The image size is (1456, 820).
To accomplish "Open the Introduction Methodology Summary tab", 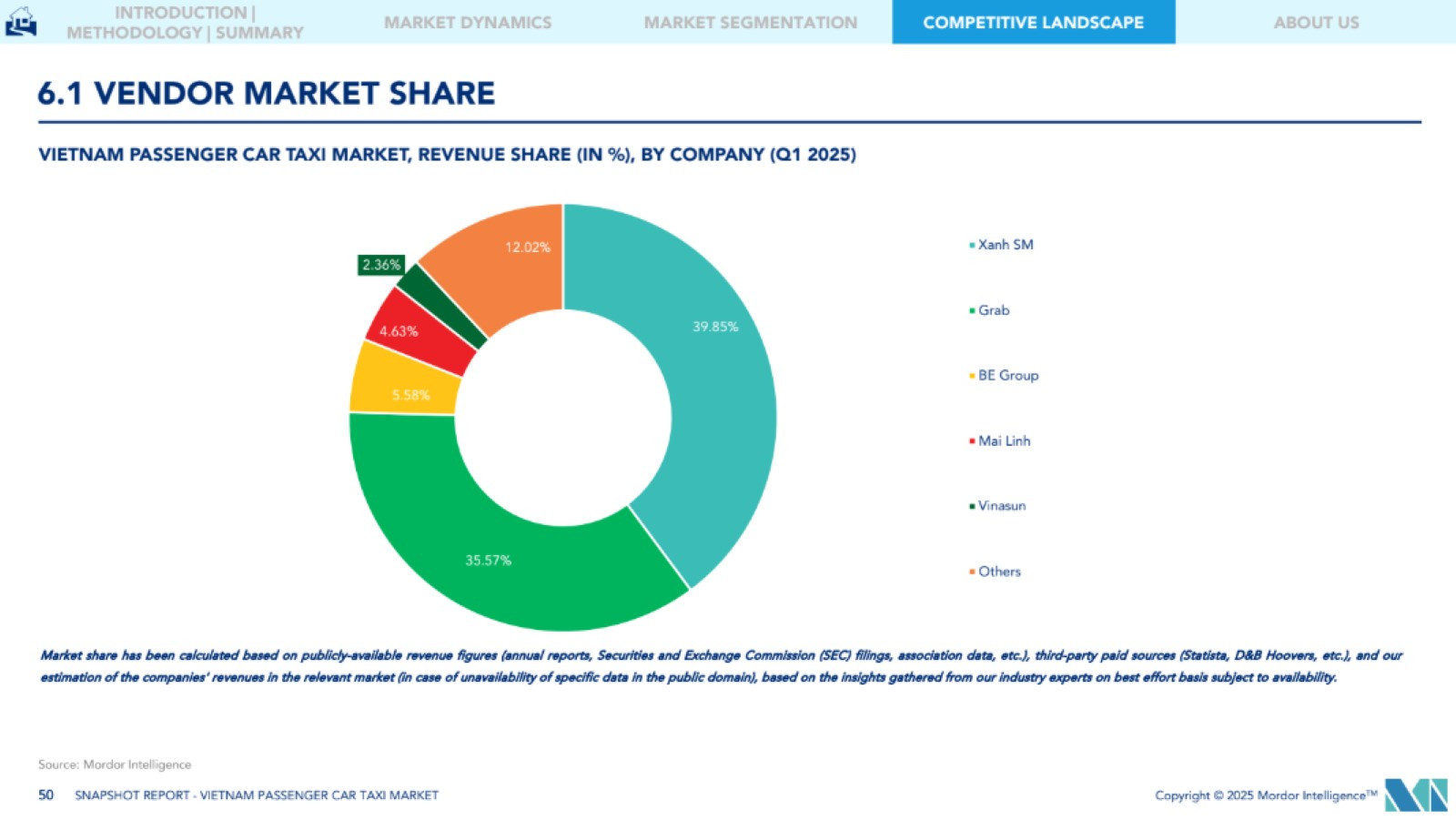I will [185, 23].
